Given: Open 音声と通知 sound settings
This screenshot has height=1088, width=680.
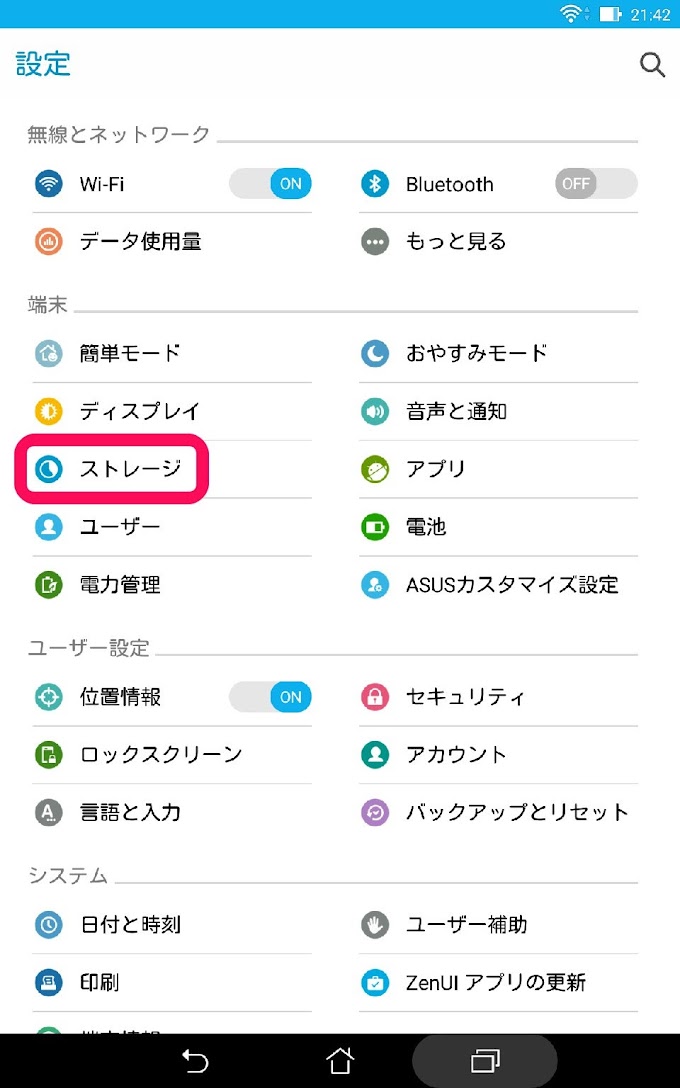Looking at the screenshot, I should 498,411.
